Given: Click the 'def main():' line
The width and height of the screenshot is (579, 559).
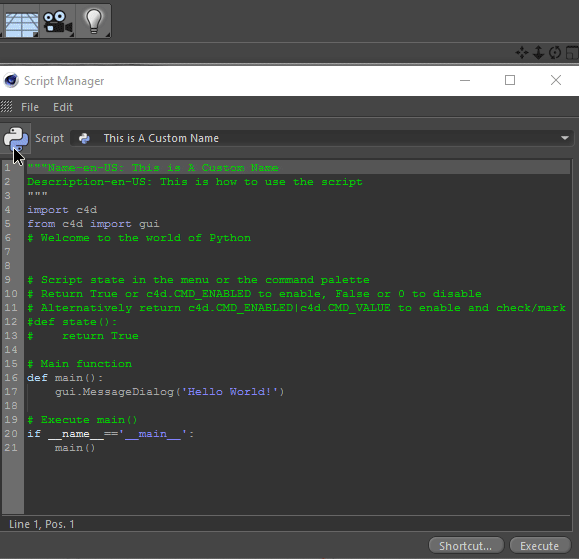Looking at the screenshot, I should [65, 378].
